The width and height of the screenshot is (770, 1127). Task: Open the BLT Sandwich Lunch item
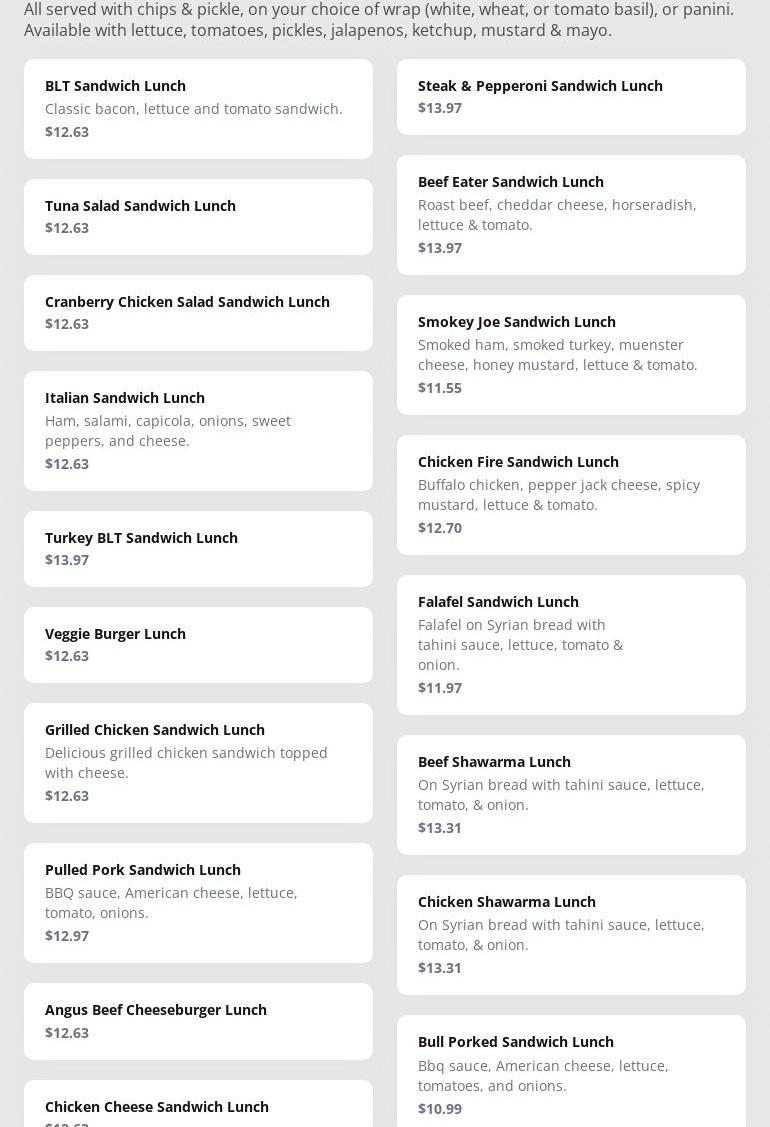click(x=198, y=108)
